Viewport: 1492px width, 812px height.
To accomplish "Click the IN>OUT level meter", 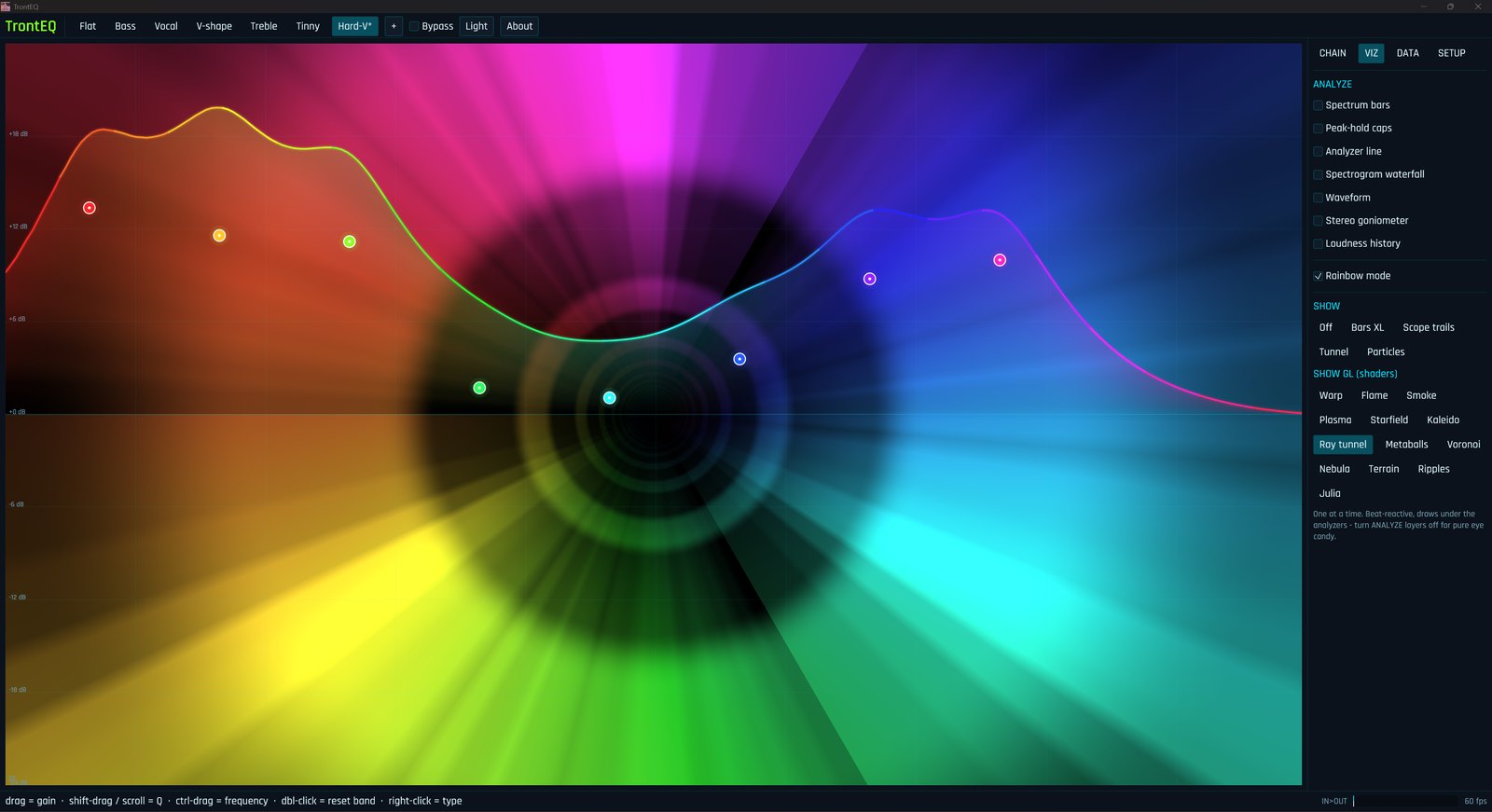I will click(1405, 801).
